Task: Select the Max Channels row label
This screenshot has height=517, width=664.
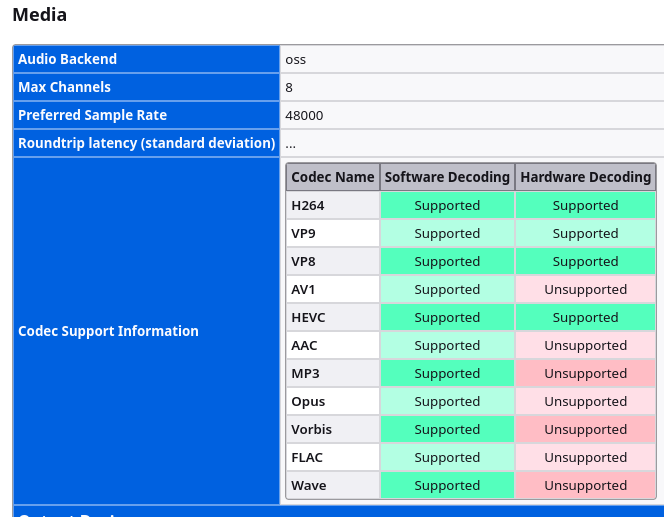Action: (64, 87)
